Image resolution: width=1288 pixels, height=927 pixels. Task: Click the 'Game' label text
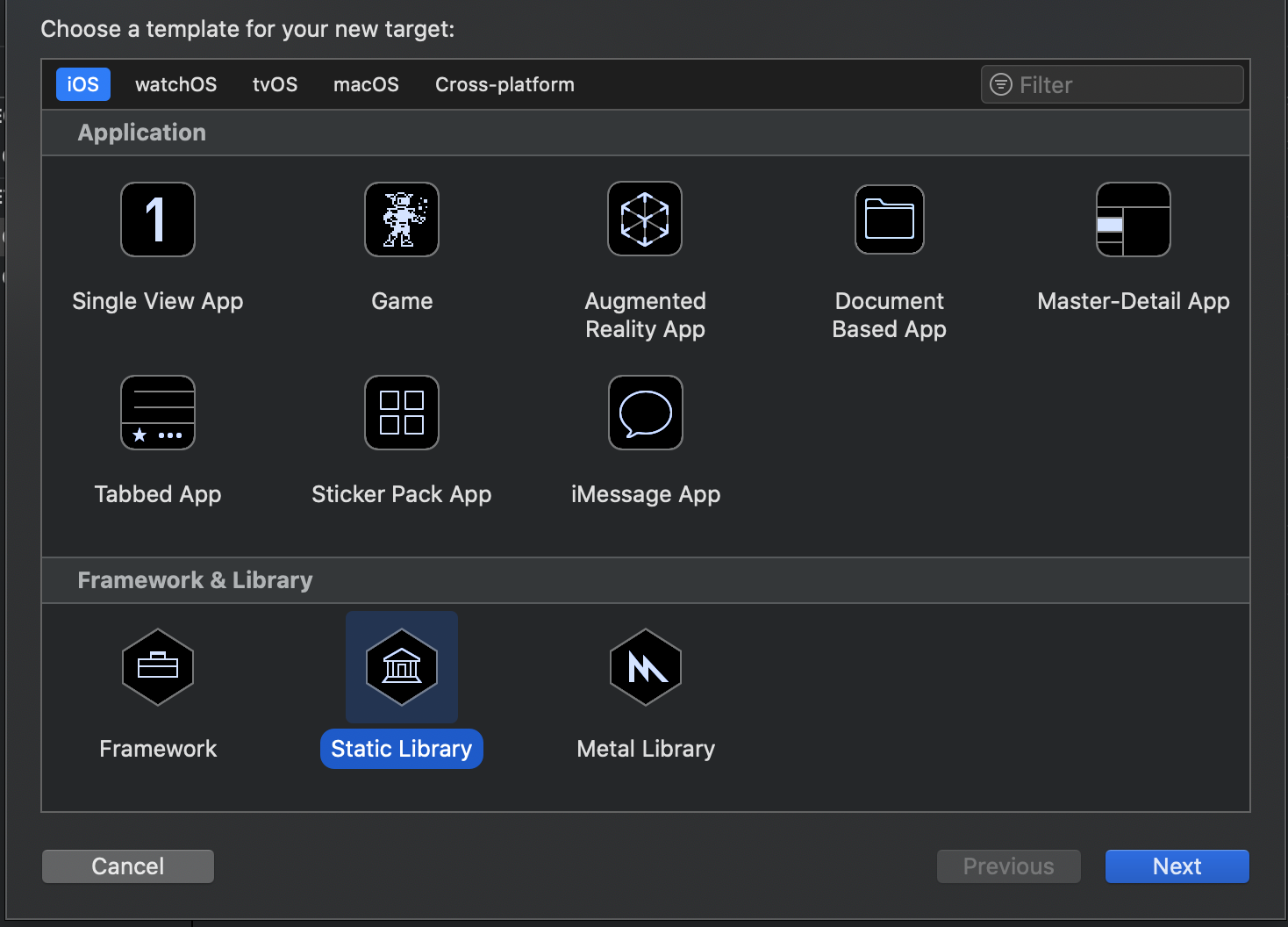402,301
